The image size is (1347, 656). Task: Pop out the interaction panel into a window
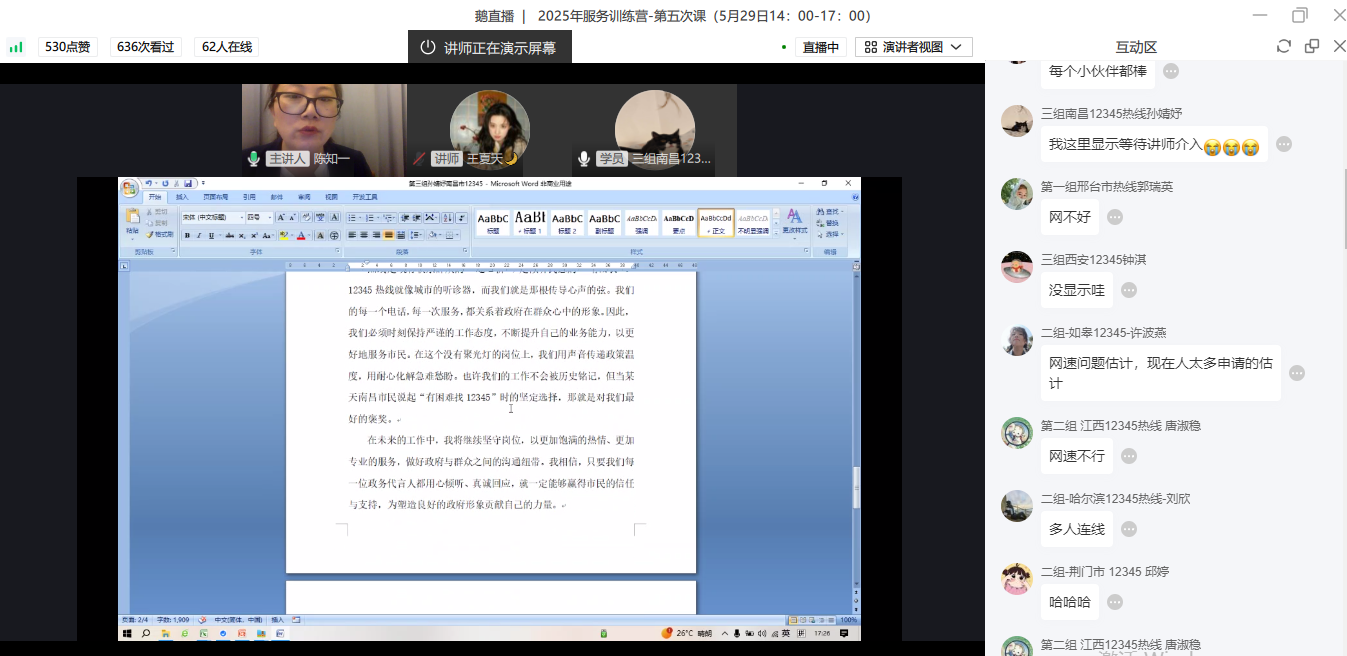tap(1312, 47)
